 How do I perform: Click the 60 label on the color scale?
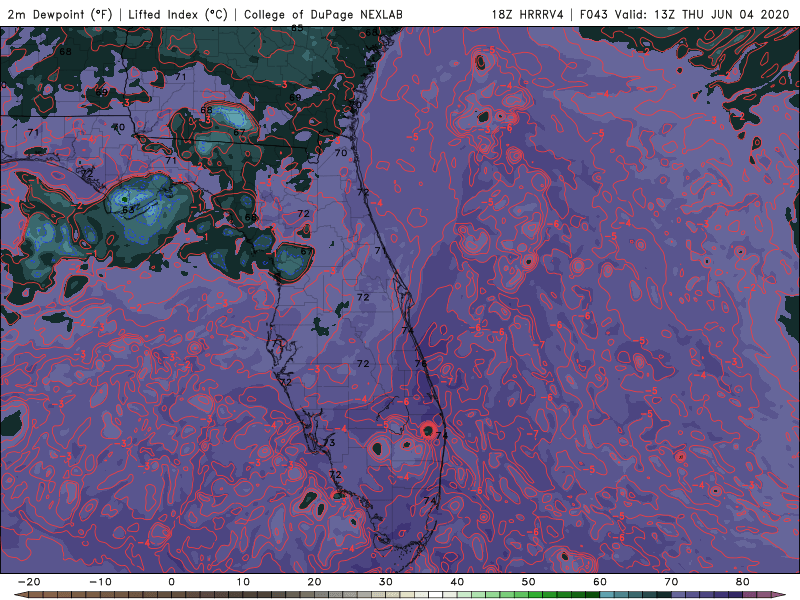(x=600, y=582)
